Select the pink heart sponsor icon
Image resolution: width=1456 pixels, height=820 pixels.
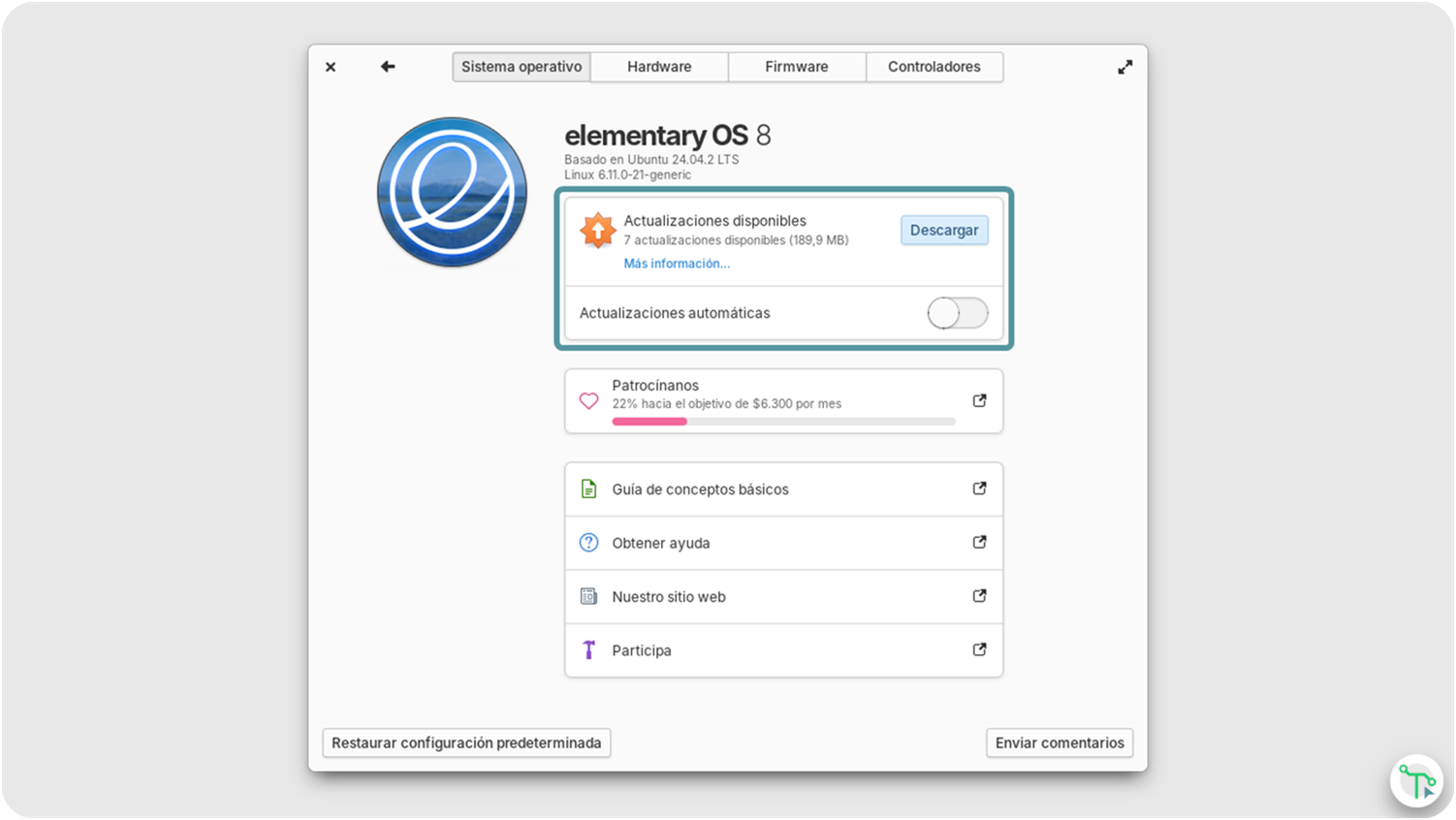[x=588, y=400]
